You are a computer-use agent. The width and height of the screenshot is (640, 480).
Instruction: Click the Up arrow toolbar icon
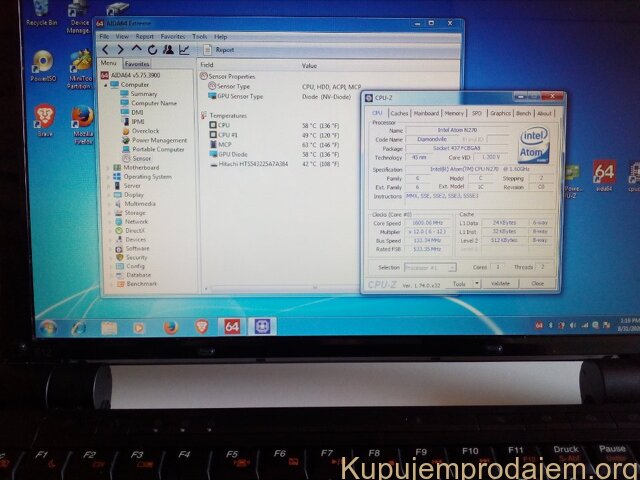(137, 49)
